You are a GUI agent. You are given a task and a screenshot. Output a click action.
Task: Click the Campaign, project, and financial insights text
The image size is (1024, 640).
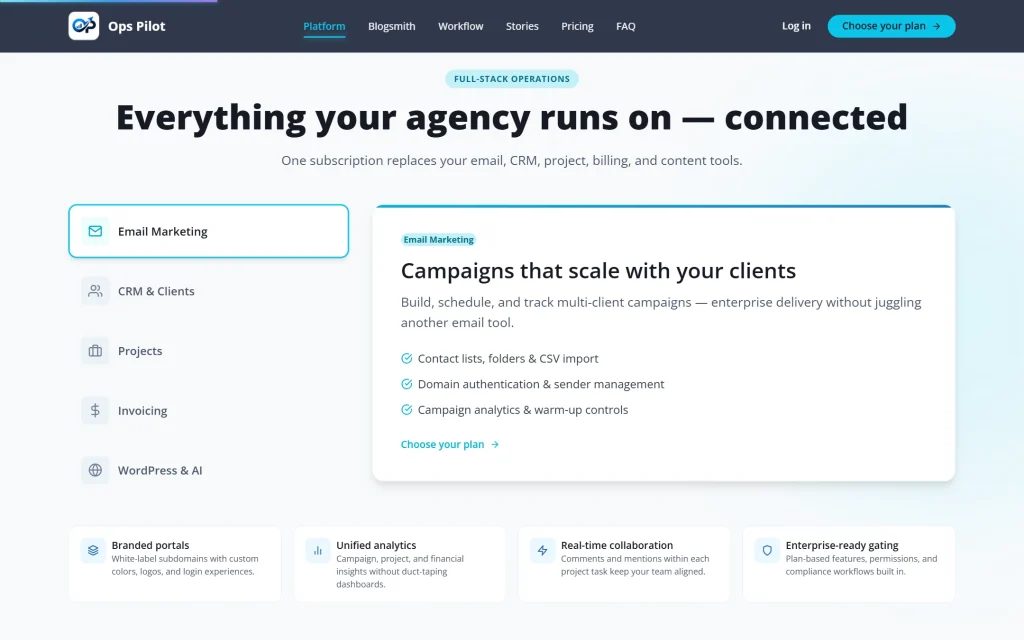tap(400, 571)
